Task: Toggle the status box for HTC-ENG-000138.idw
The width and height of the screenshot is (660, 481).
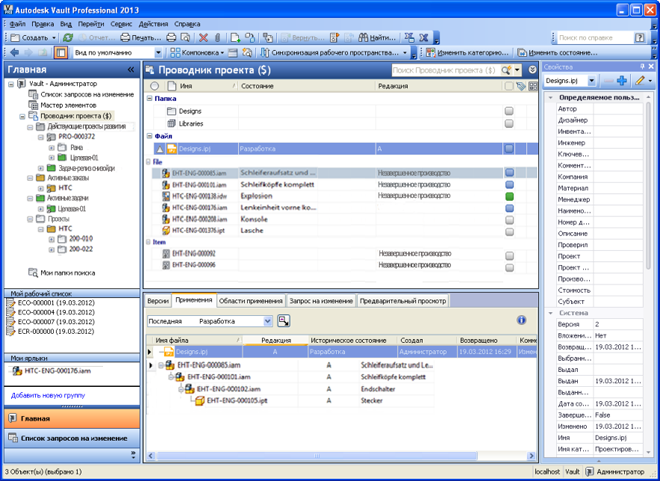Action: (x=509, y=196)
